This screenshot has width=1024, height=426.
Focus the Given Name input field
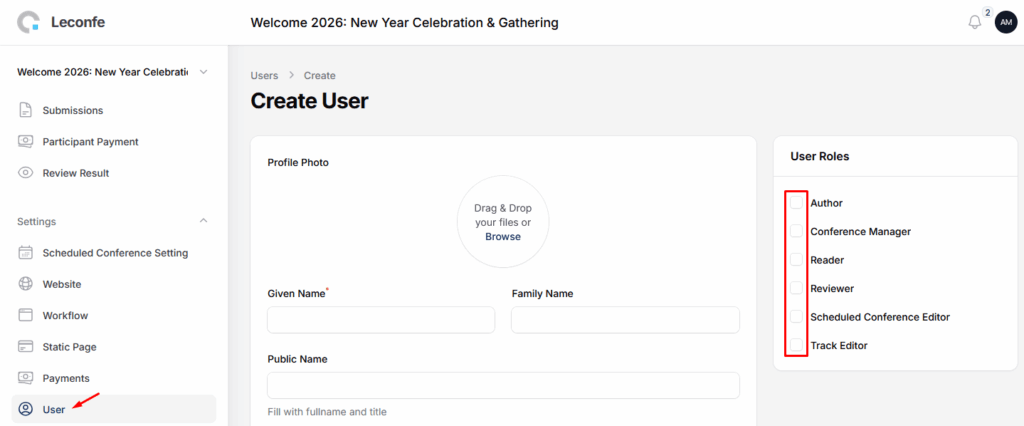point(381,320)
